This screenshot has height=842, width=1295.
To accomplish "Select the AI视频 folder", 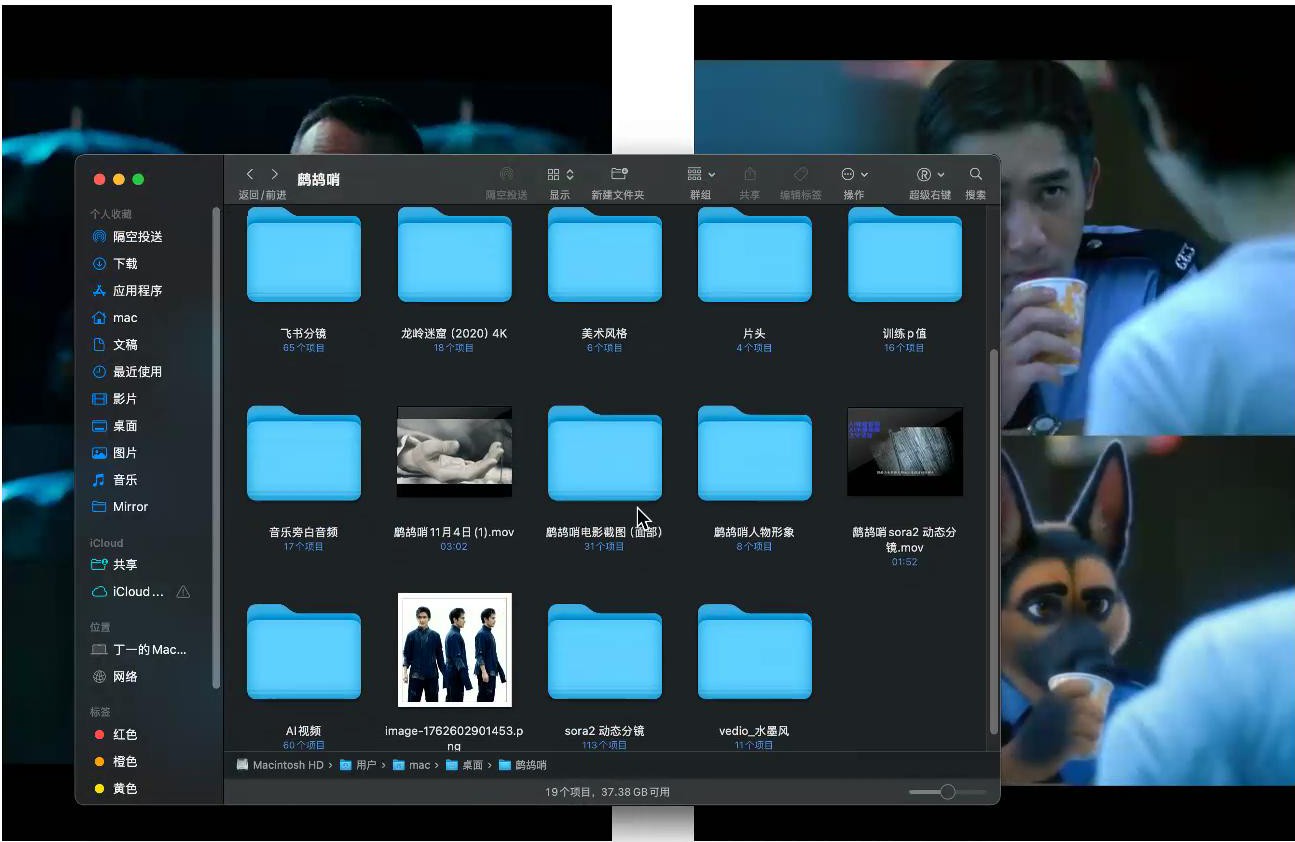I will (x=304, y=652).
